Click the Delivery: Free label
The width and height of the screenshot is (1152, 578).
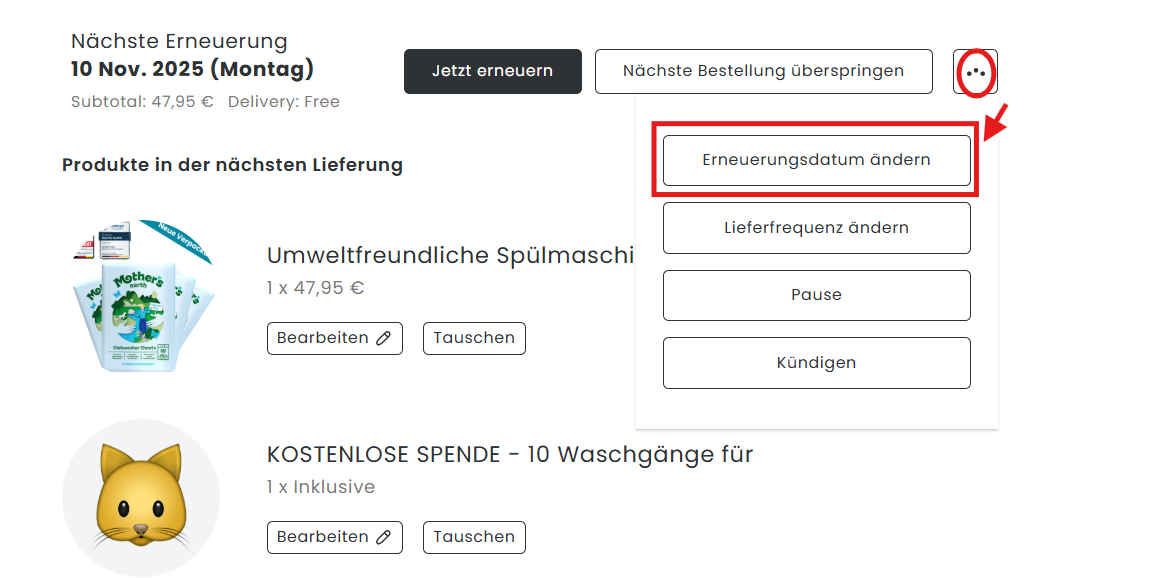click(283, 102)
